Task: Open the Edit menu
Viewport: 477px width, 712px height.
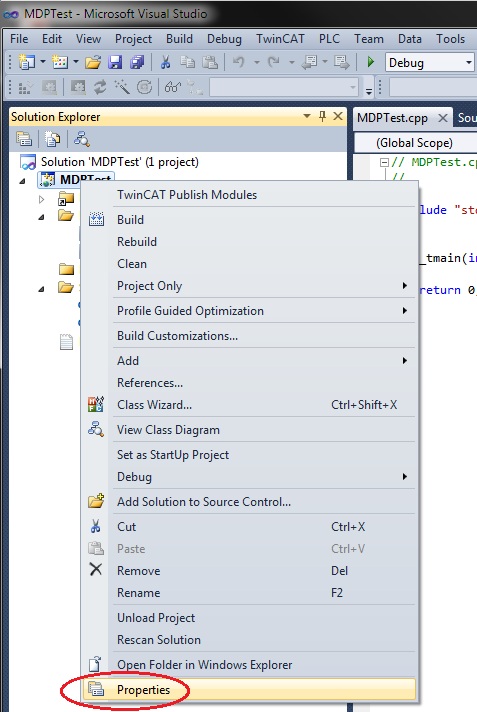Action: [52, 39]
